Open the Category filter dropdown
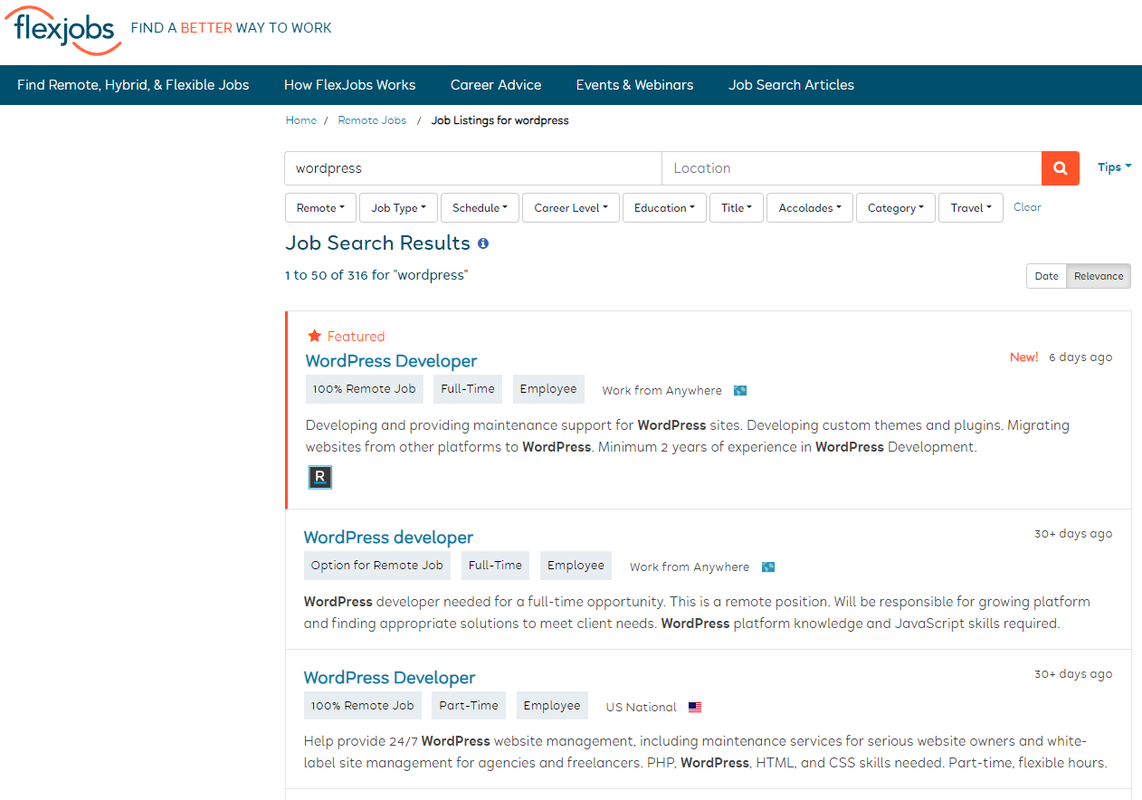The image size is (1142, 800). [896, 208]
